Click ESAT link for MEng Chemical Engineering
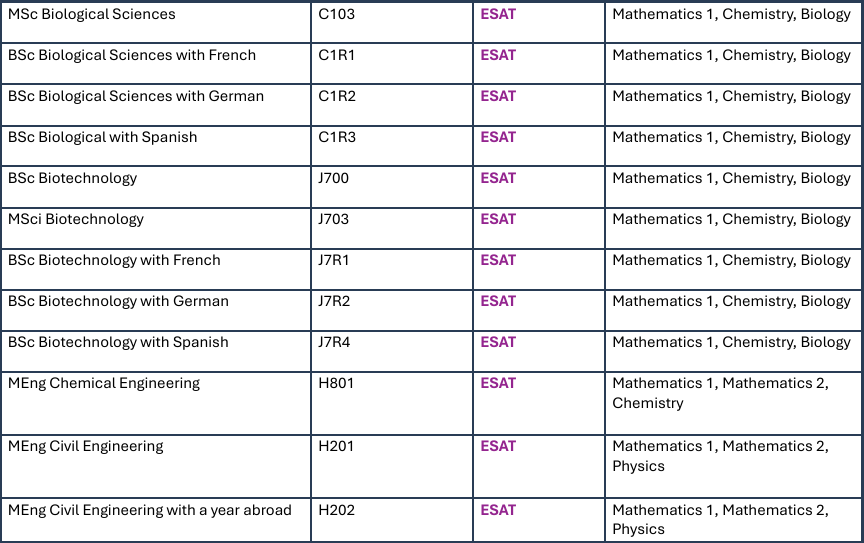 tap(498, 383)
